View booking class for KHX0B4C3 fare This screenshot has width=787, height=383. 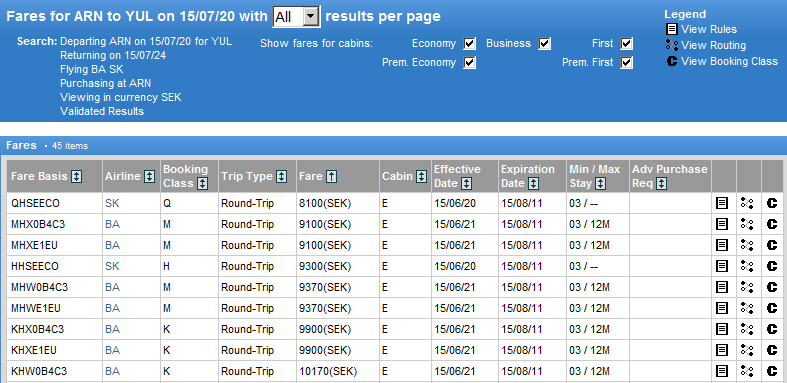pyautogui.click(x=772, y=329)
